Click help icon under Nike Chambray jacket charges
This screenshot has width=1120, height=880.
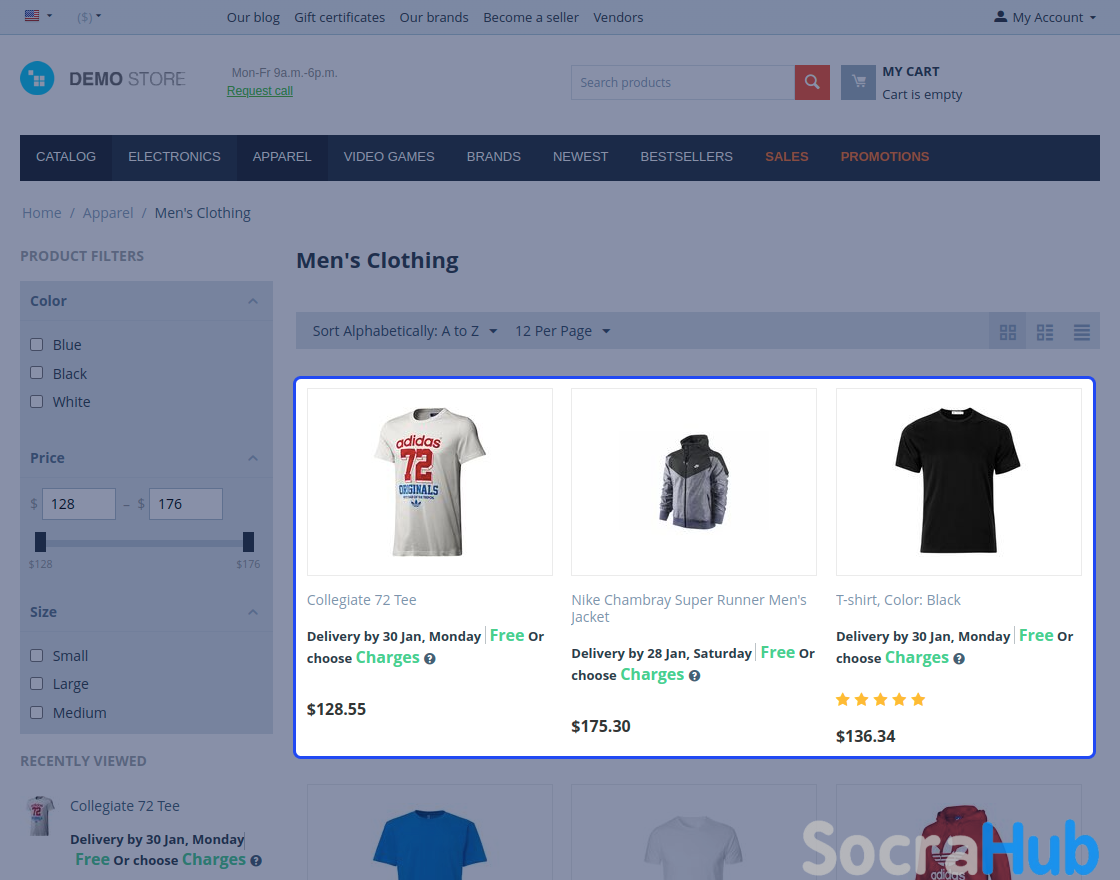click(694, 676)
